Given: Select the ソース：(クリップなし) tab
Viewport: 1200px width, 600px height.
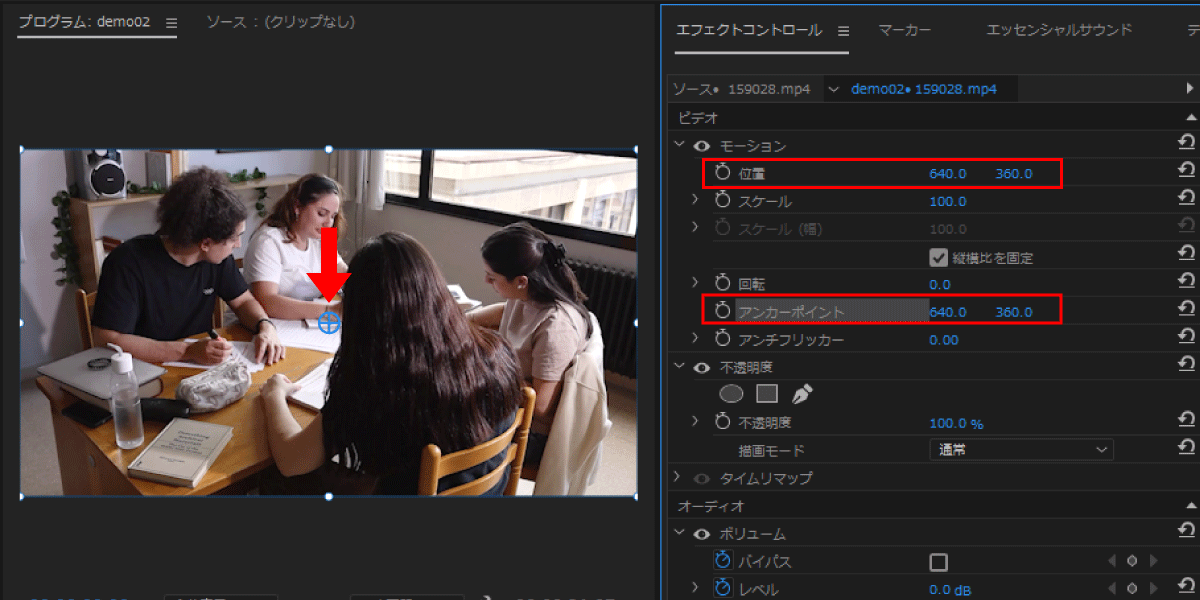Looking at the screenshot, I should (280, 22).
